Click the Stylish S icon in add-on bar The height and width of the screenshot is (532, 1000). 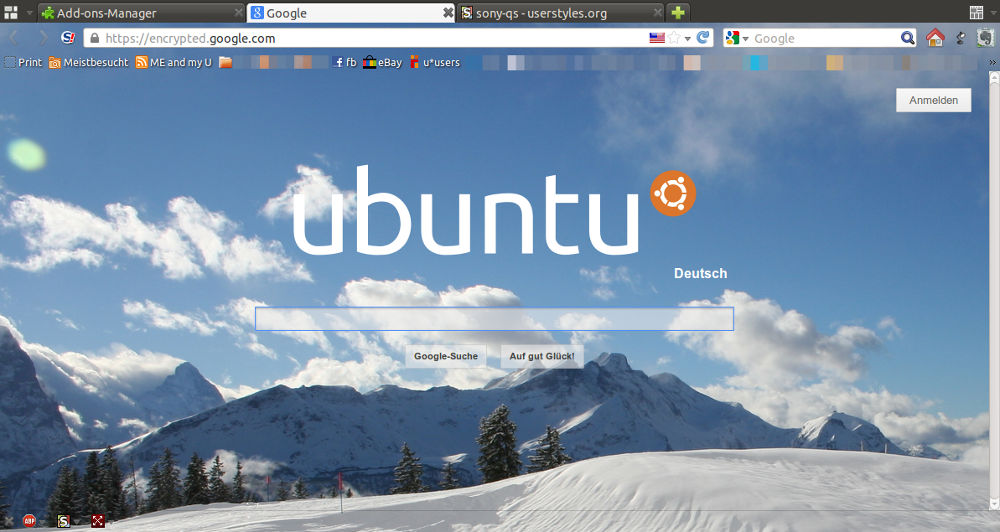click(63, 521)
